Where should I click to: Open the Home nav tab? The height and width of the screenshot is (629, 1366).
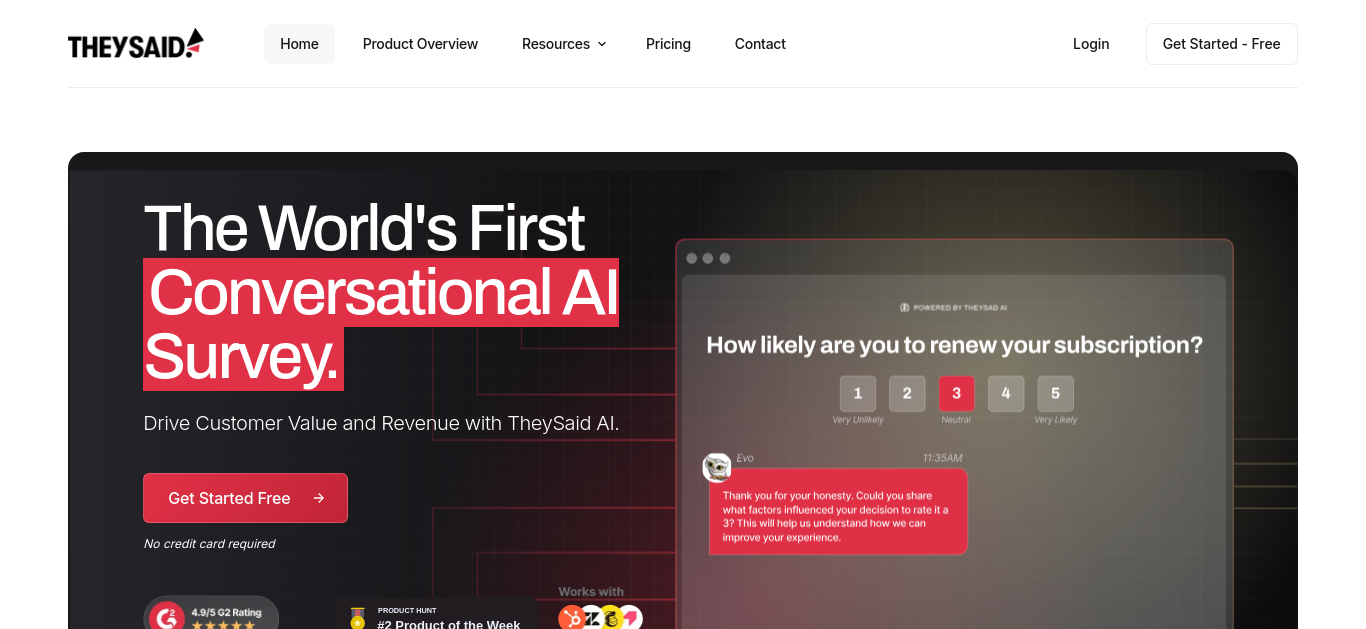299,44
